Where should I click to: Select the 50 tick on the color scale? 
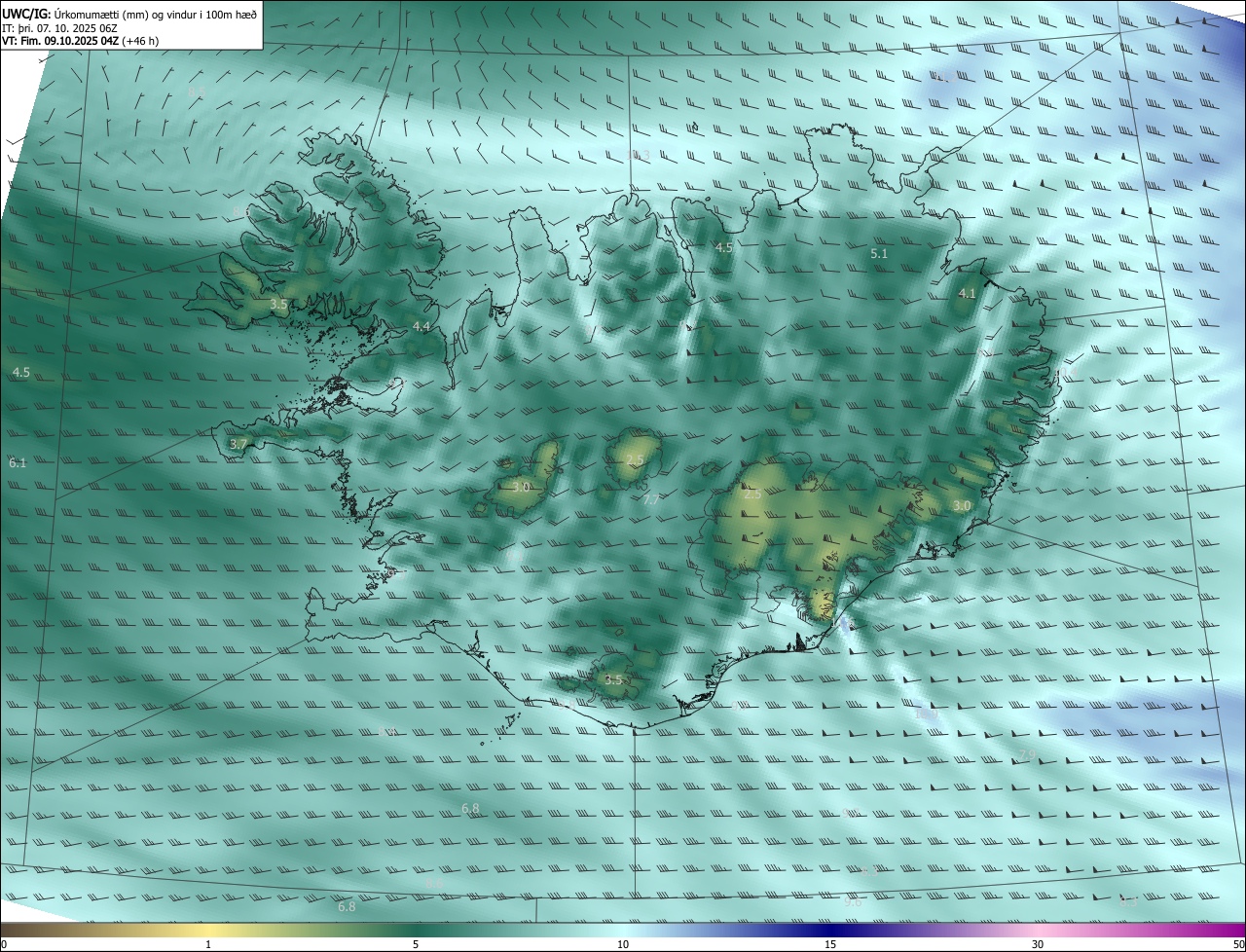pyautogui.click(x=1238, y=944)
